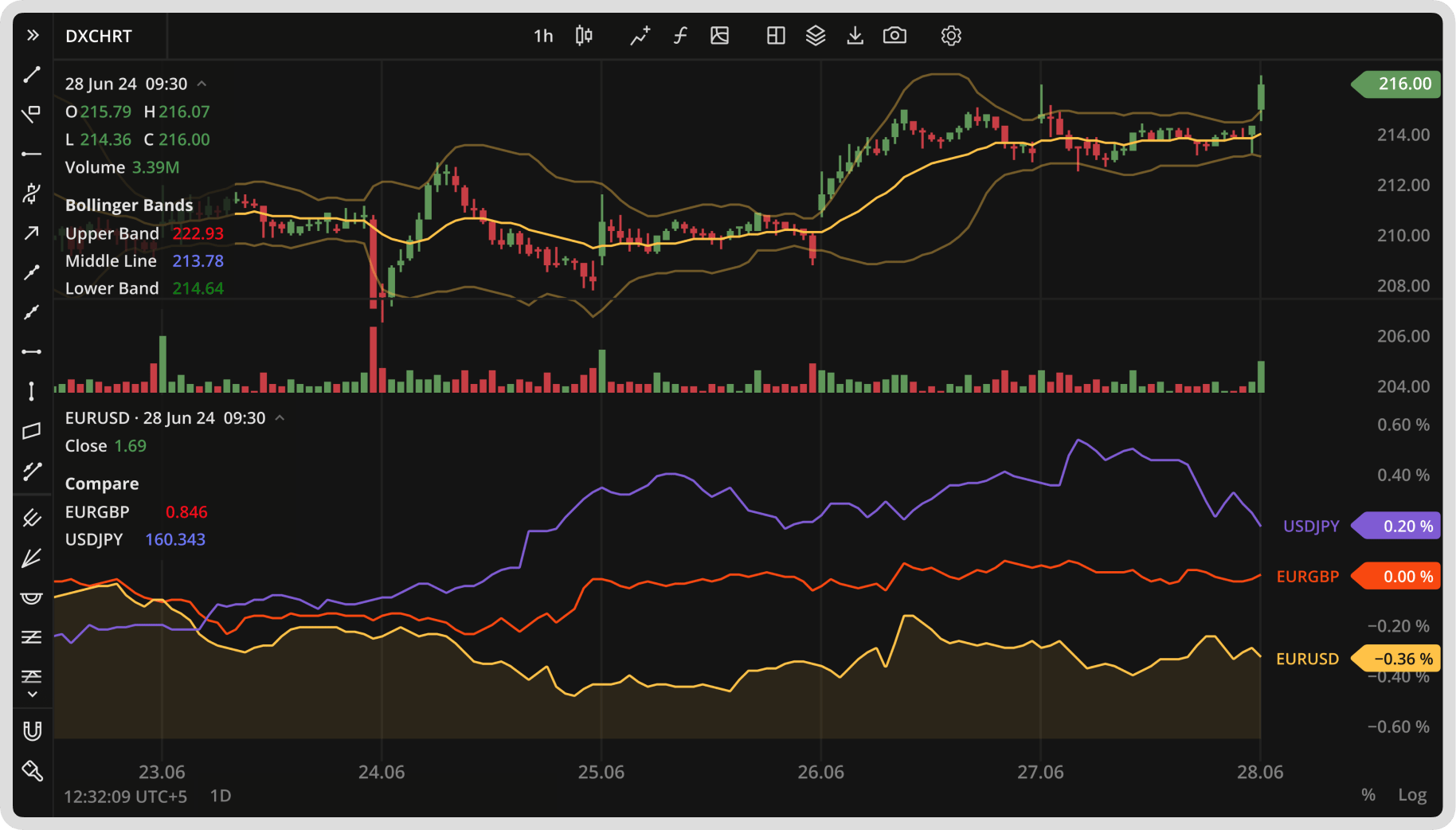Download chart data using the download icon
Image resolution: width=1456 pixels, height=830 pixels.
(x=855, y=35)
